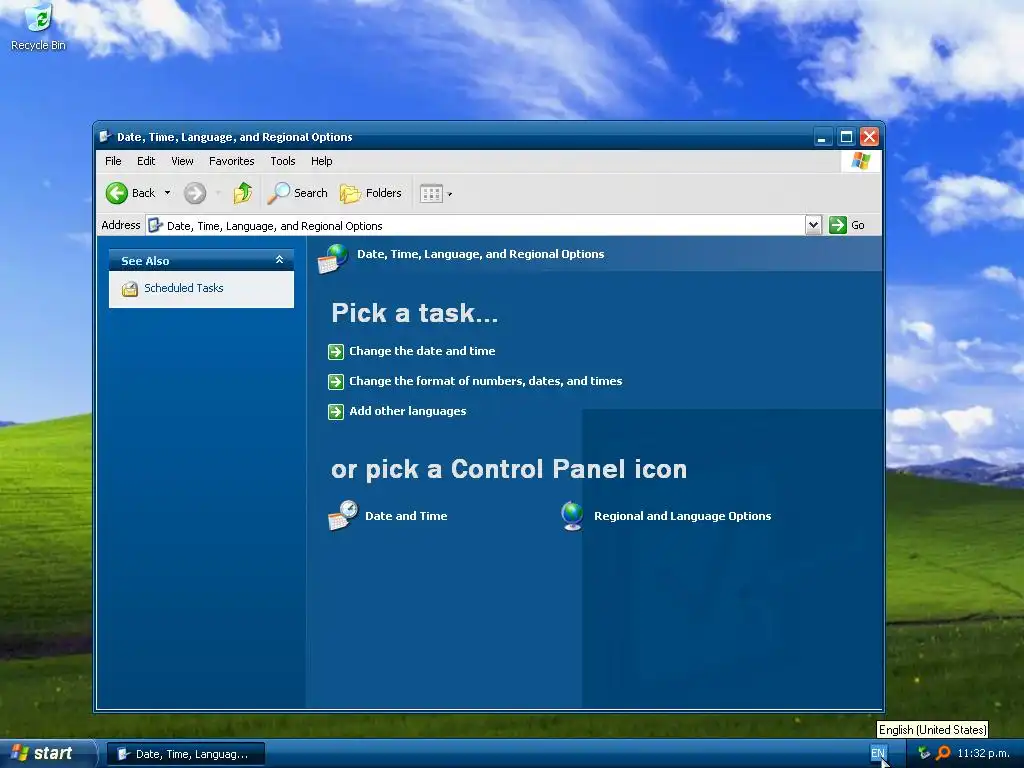The height and width of the screenshot is (768, 1024).
Task: Open the Help menu
Action: click(321, 161)
